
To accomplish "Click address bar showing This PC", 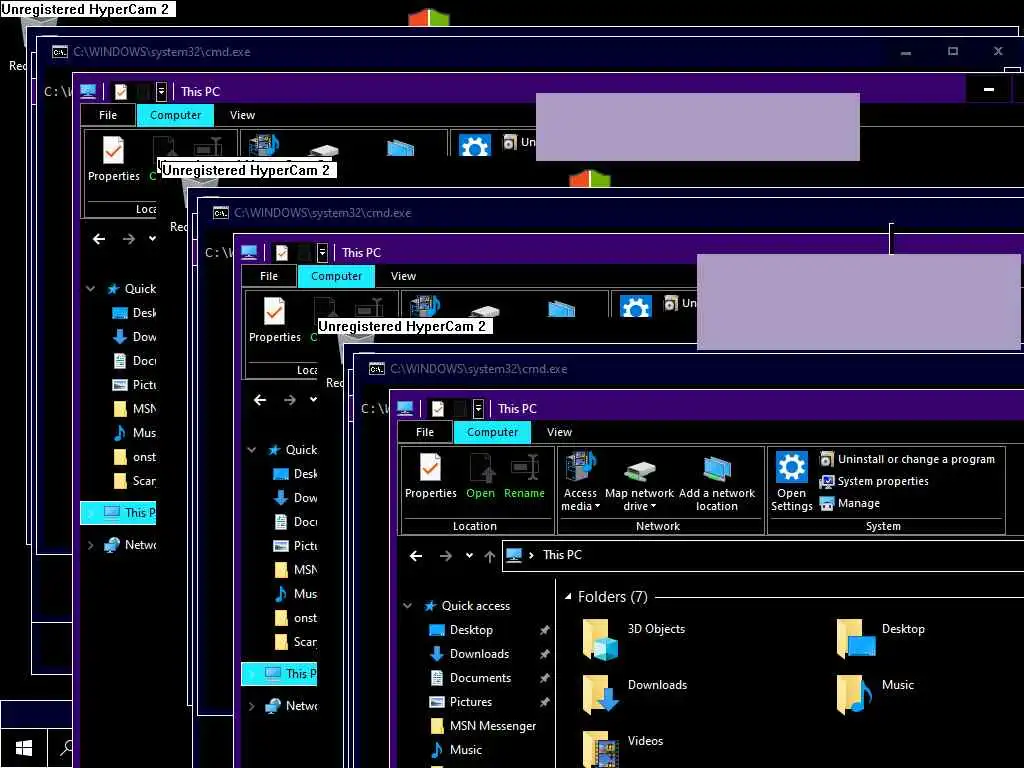I will 763,555.
